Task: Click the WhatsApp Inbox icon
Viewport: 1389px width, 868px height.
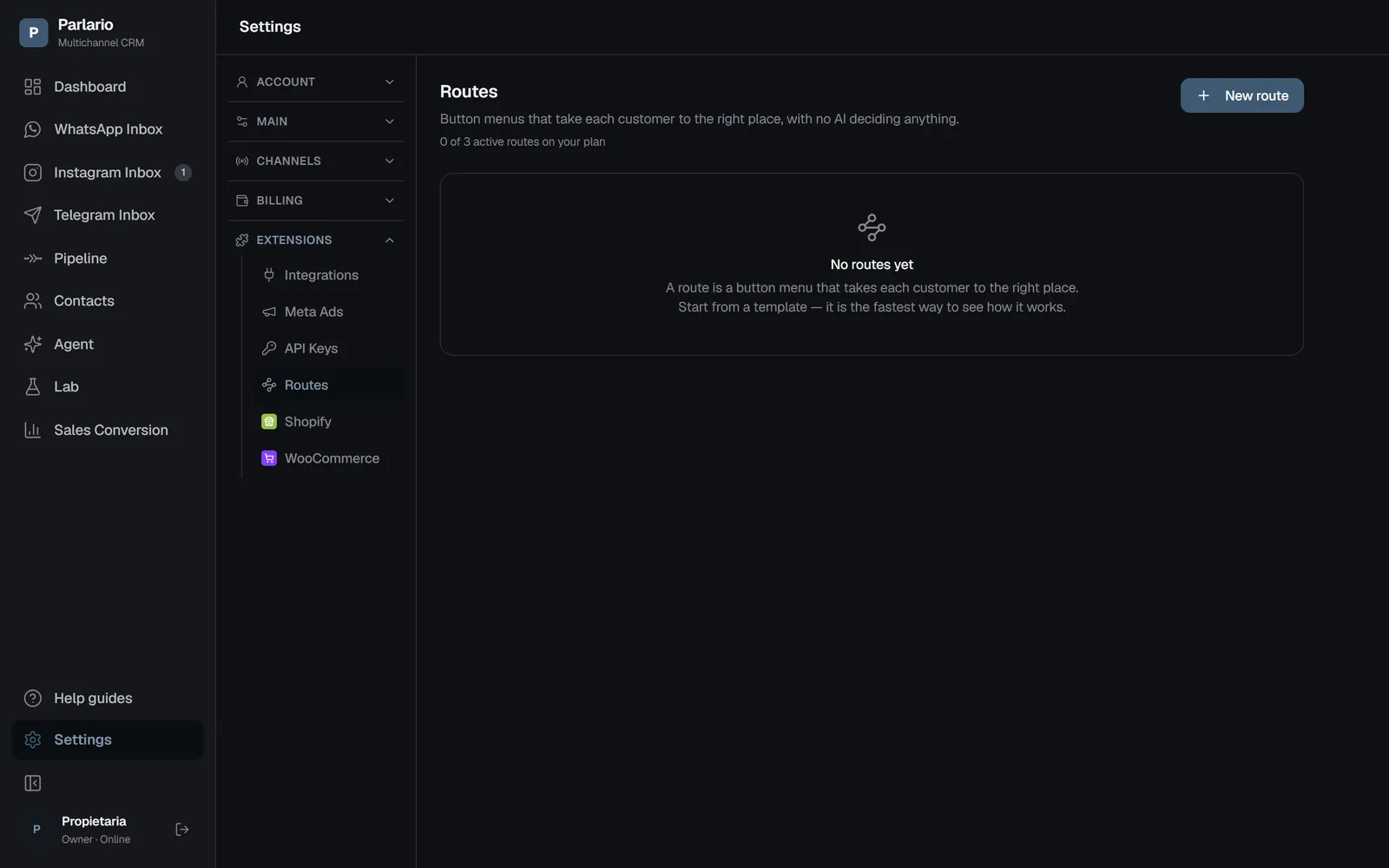Action: point(33,129)
